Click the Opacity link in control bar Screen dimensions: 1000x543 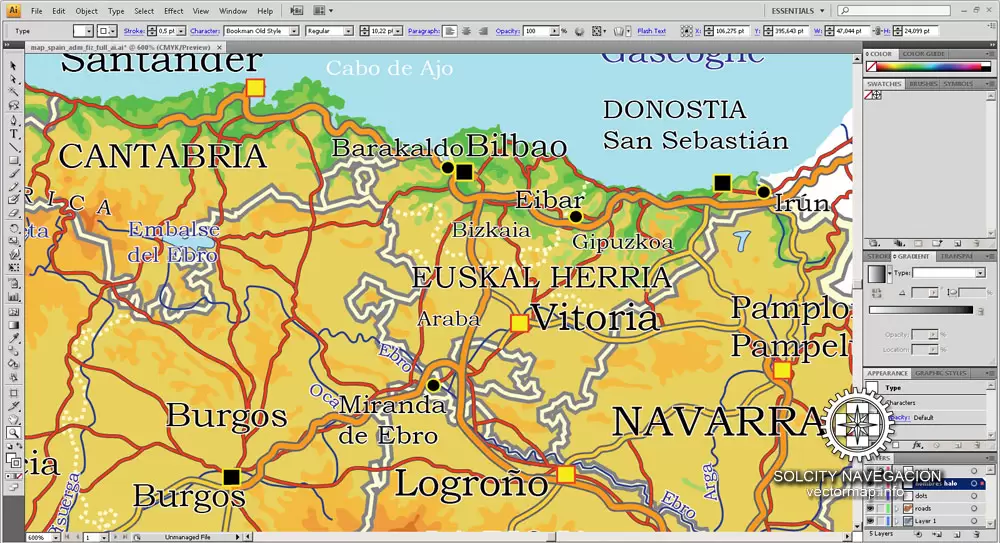(508, 31)
